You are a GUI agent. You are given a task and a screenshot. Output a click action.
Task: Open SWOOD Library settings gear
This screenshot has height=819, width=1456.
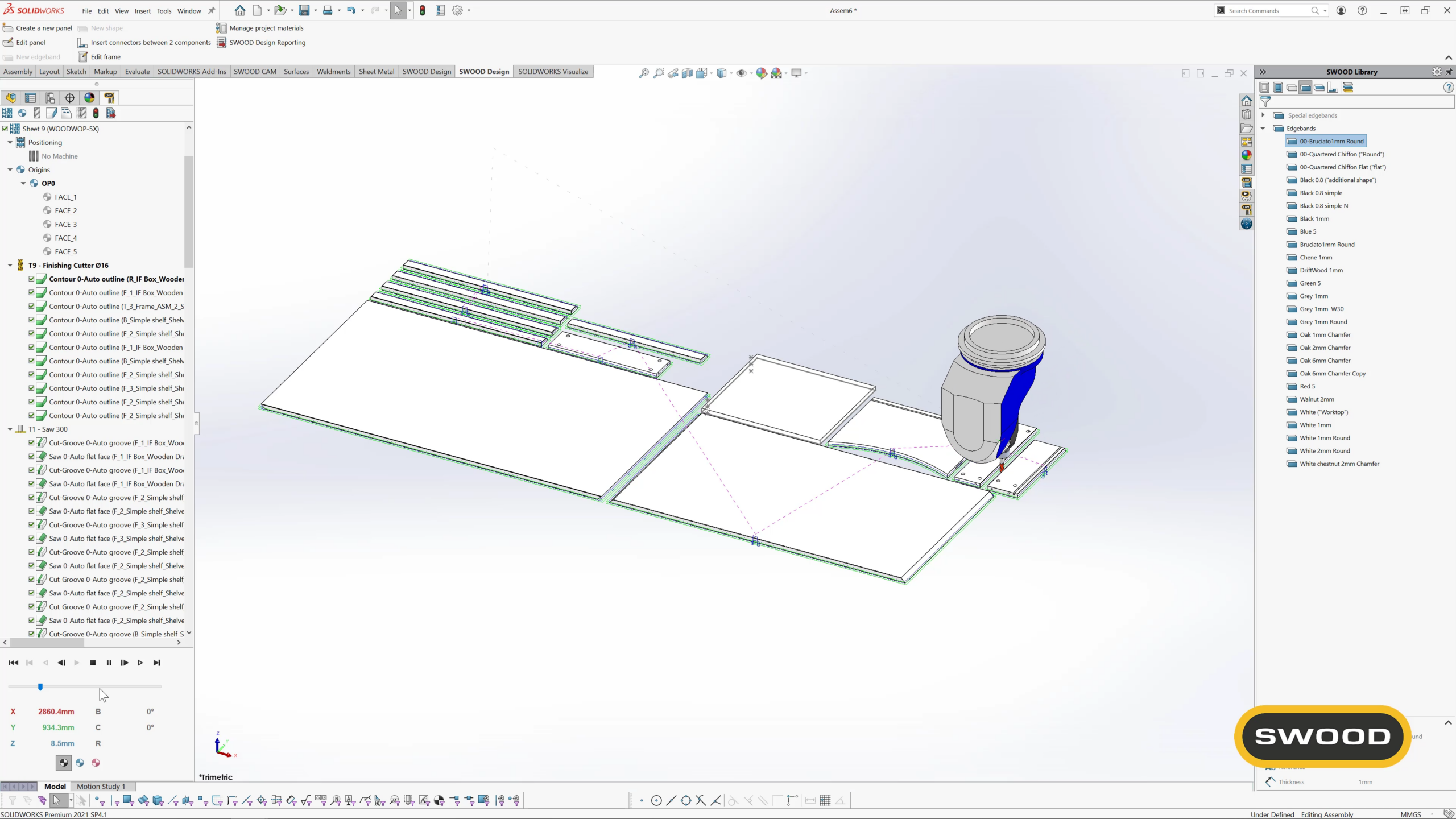[1437, 72]
